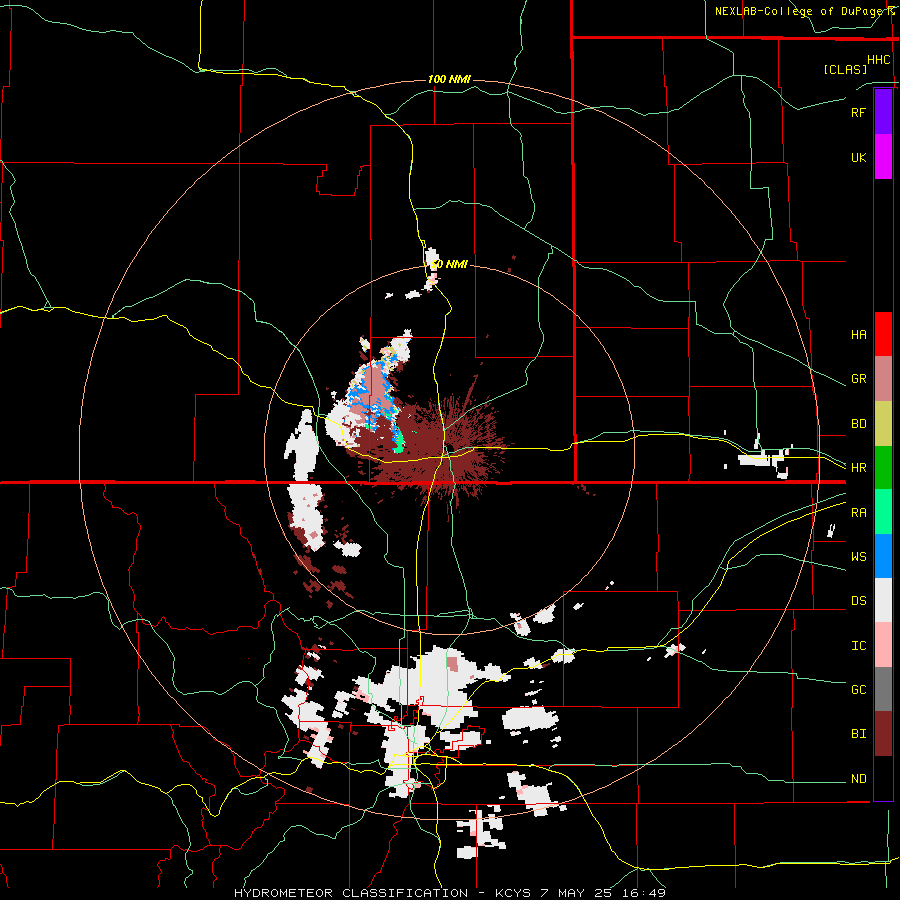Click the 50 NMI range ring label
Screen dimensions: 900x900
pyautogui.click(x=450, y=264)
